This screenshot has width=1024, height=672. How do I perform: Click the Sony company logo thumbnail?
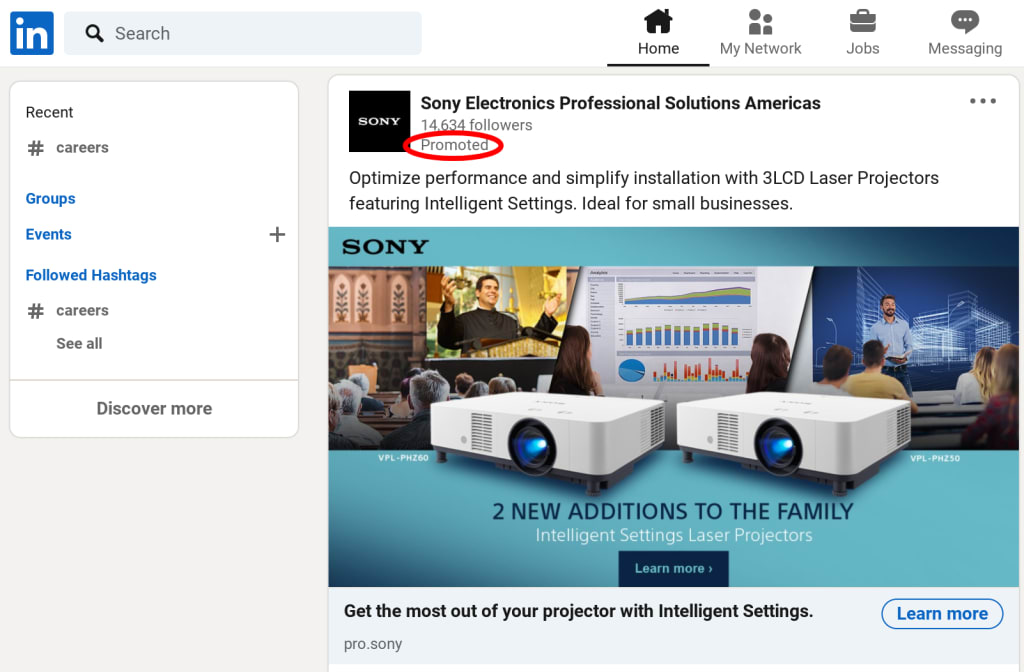379,121
